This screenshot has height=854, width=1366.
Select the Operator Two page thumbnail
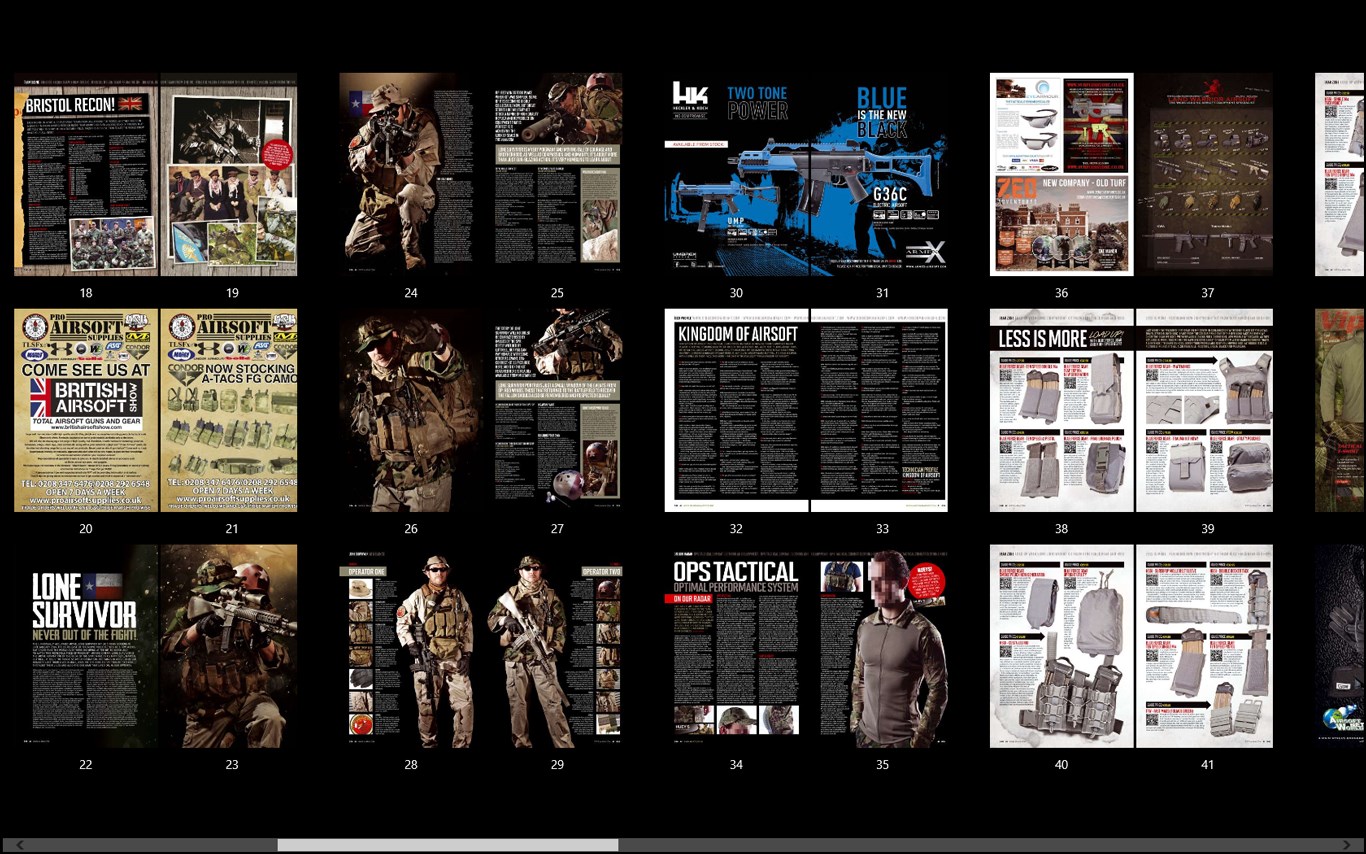554,646
